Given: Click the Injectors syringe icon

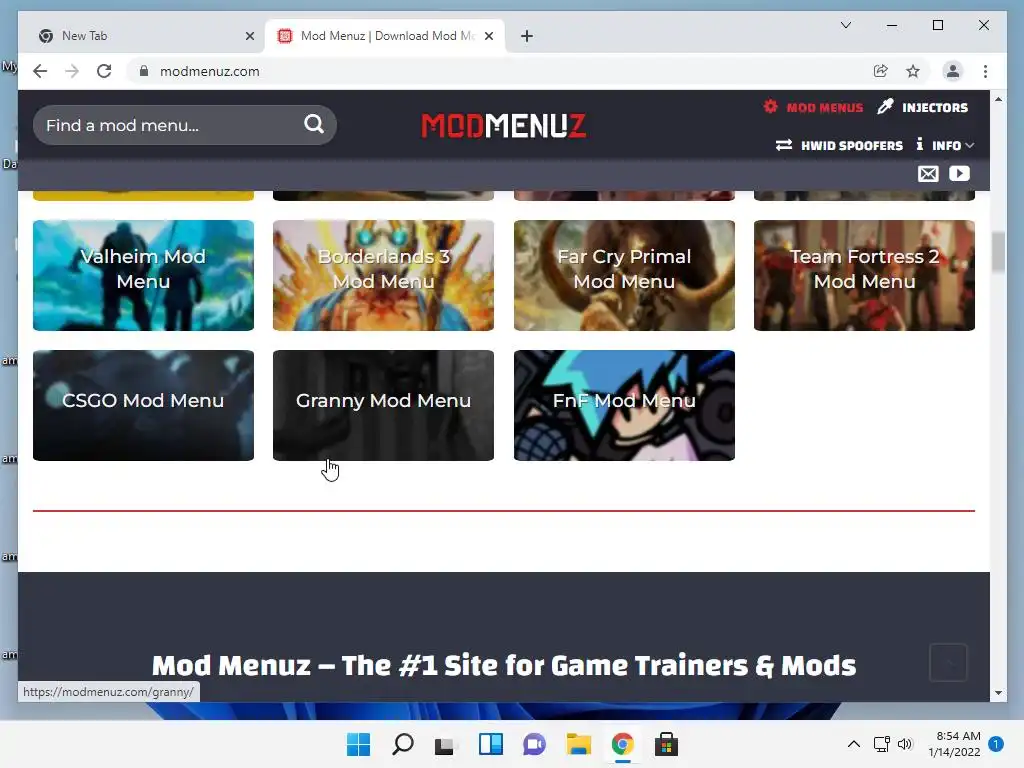Looking at the screenshot, I should [x=886, y=106].
